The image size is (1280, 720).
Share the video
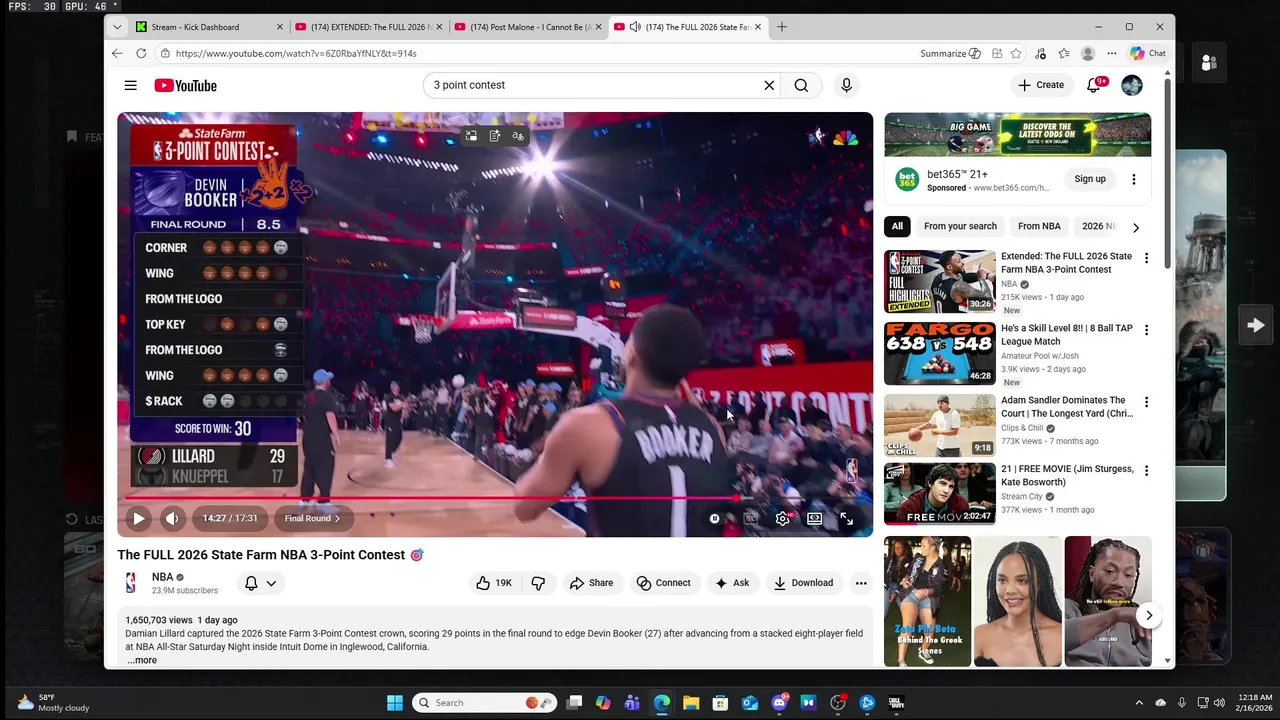pyautogui.click(x=591, y=583)
